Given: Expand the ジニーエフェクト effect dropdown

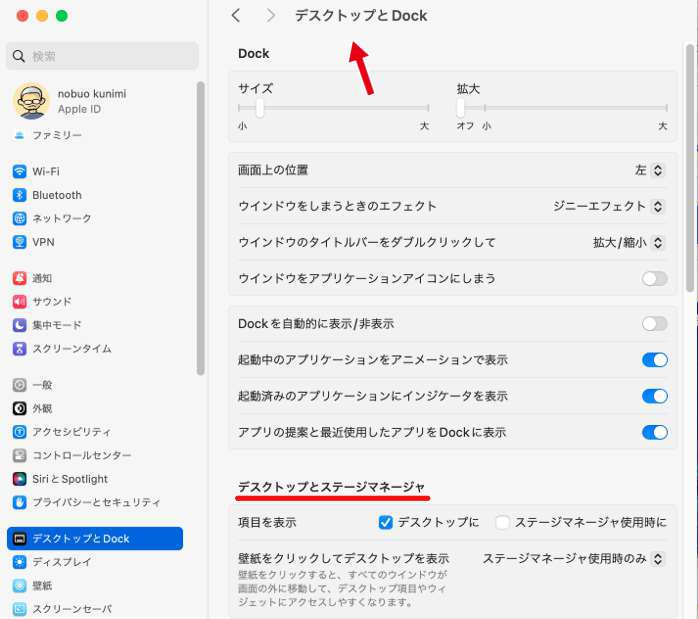Looking at the screenshot, I should coord(610,206).
